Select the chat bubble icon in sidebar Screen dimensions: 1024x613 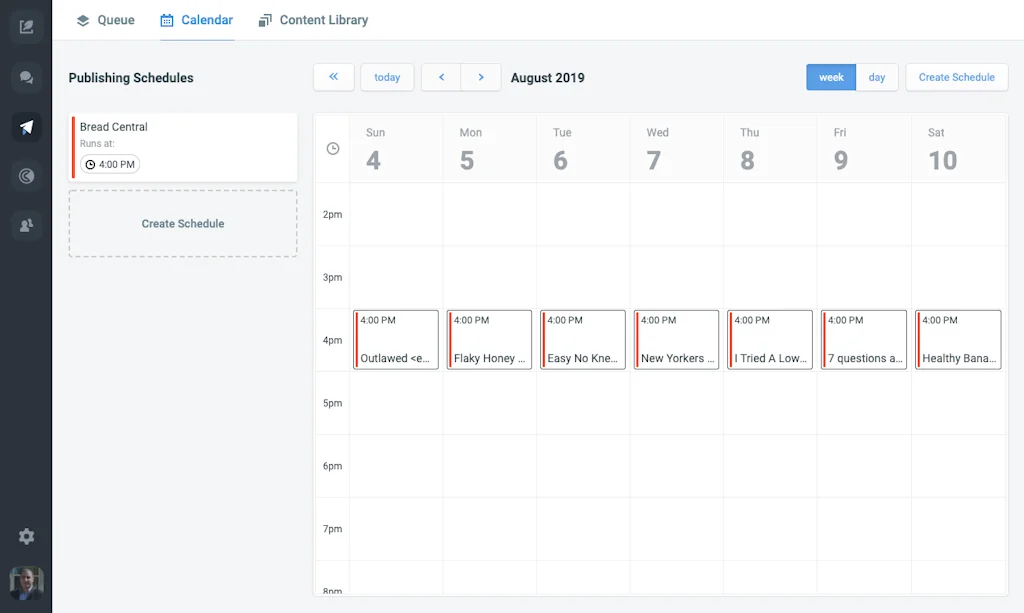[27, 76]
